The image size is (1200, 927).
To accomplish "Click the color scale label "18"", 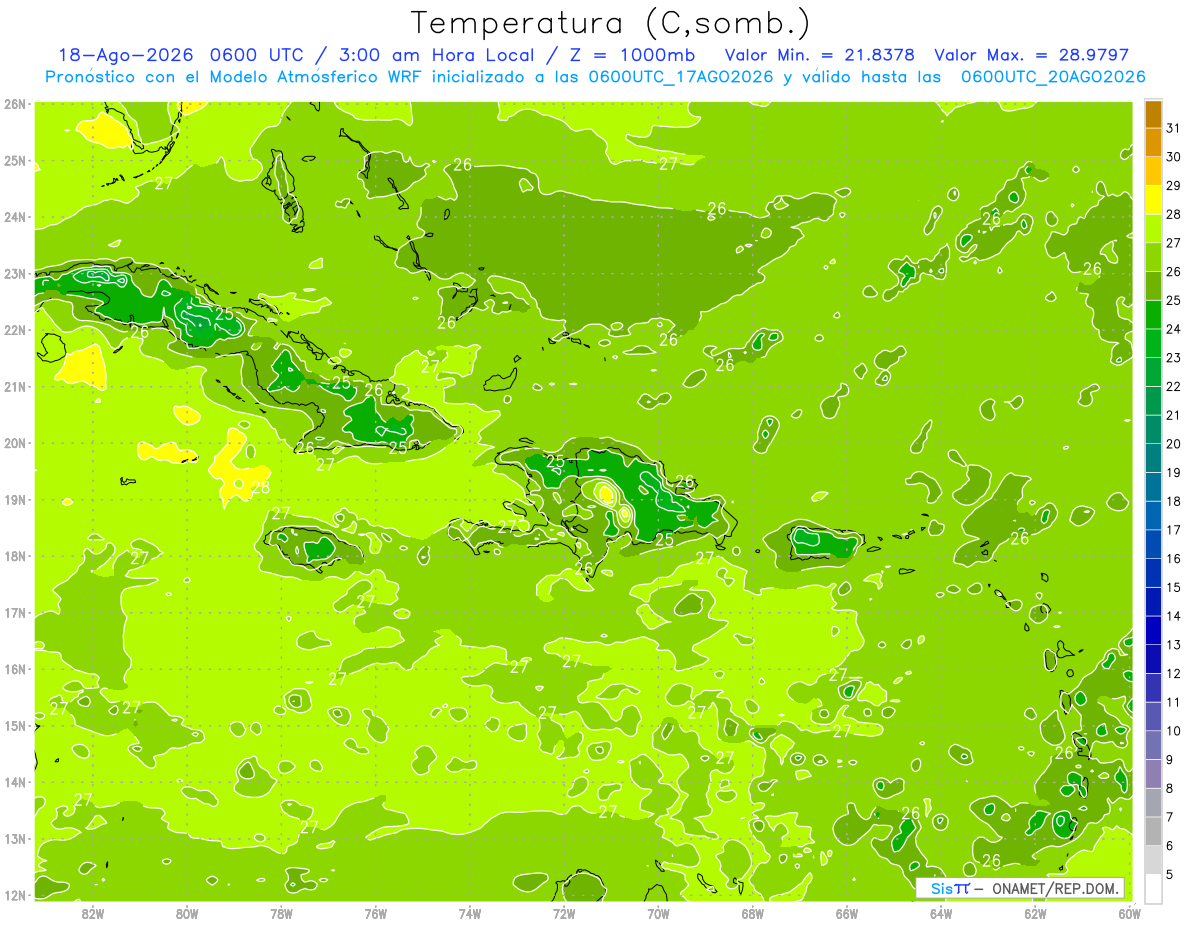I will 1173,501.
